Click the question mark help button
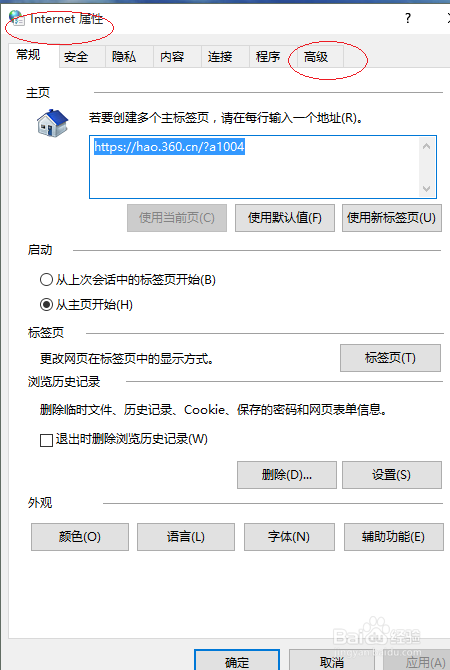Image resolution: width=450 pixels, height=670 pixels. (x=408, y=18)
